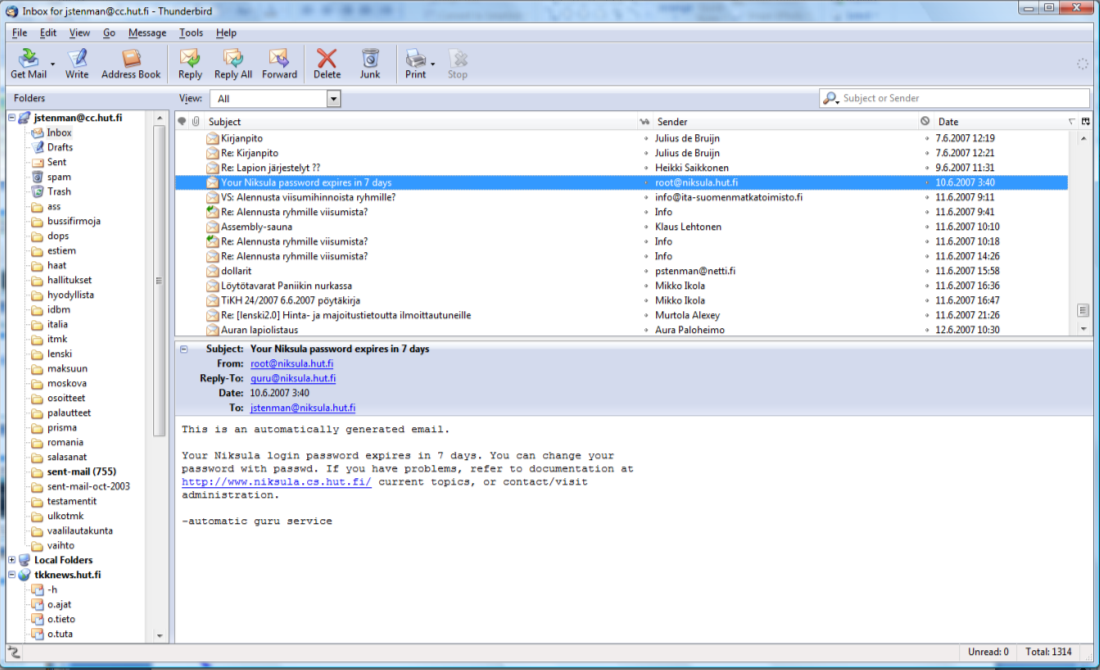This screenshot has height=670, width=1100.
Task: Click the Get Mail toolbar icon
Action: [x=28, y=64]
